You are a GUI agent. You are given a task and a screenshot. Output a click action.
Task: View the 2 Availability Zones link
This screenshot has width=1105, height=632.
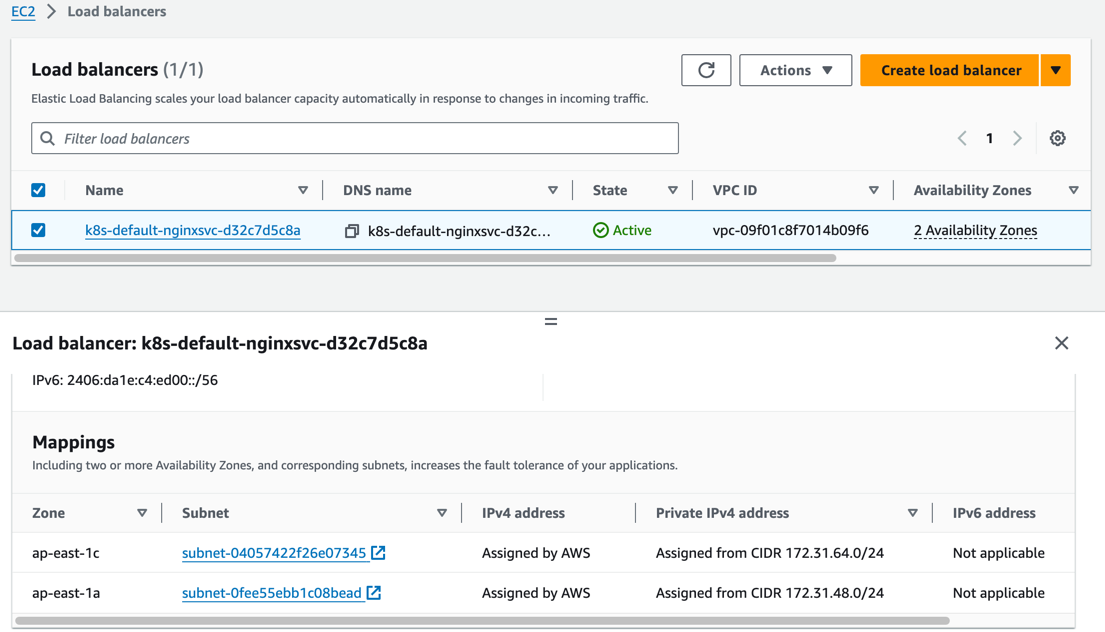974,230
